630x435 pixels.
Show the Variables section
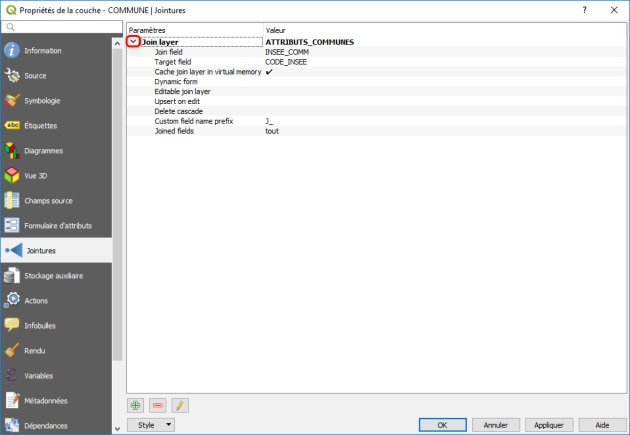pyautogui.click(x=56, y=376)
